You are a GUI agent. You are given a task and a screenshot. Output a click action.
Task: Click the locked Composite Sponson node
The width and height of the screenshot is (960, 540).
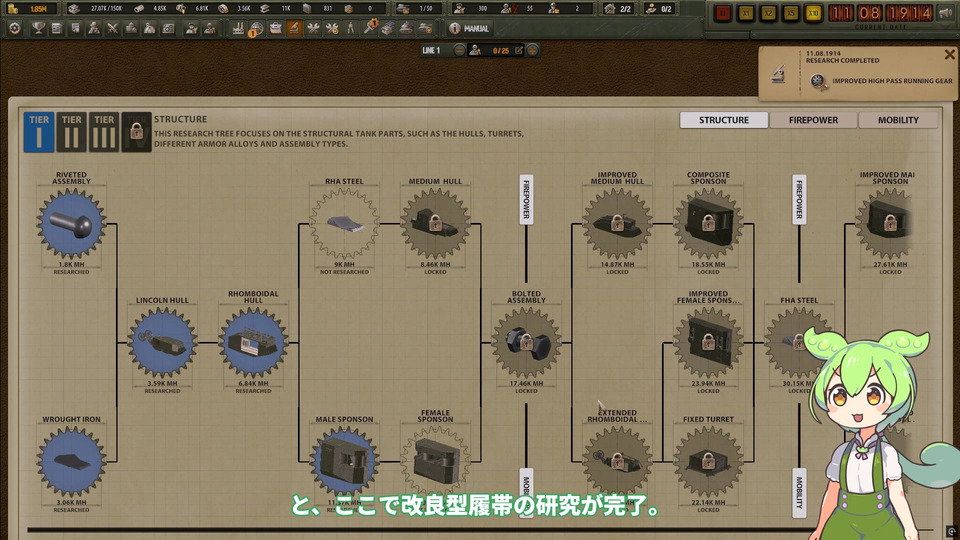[x=708, y=224]
